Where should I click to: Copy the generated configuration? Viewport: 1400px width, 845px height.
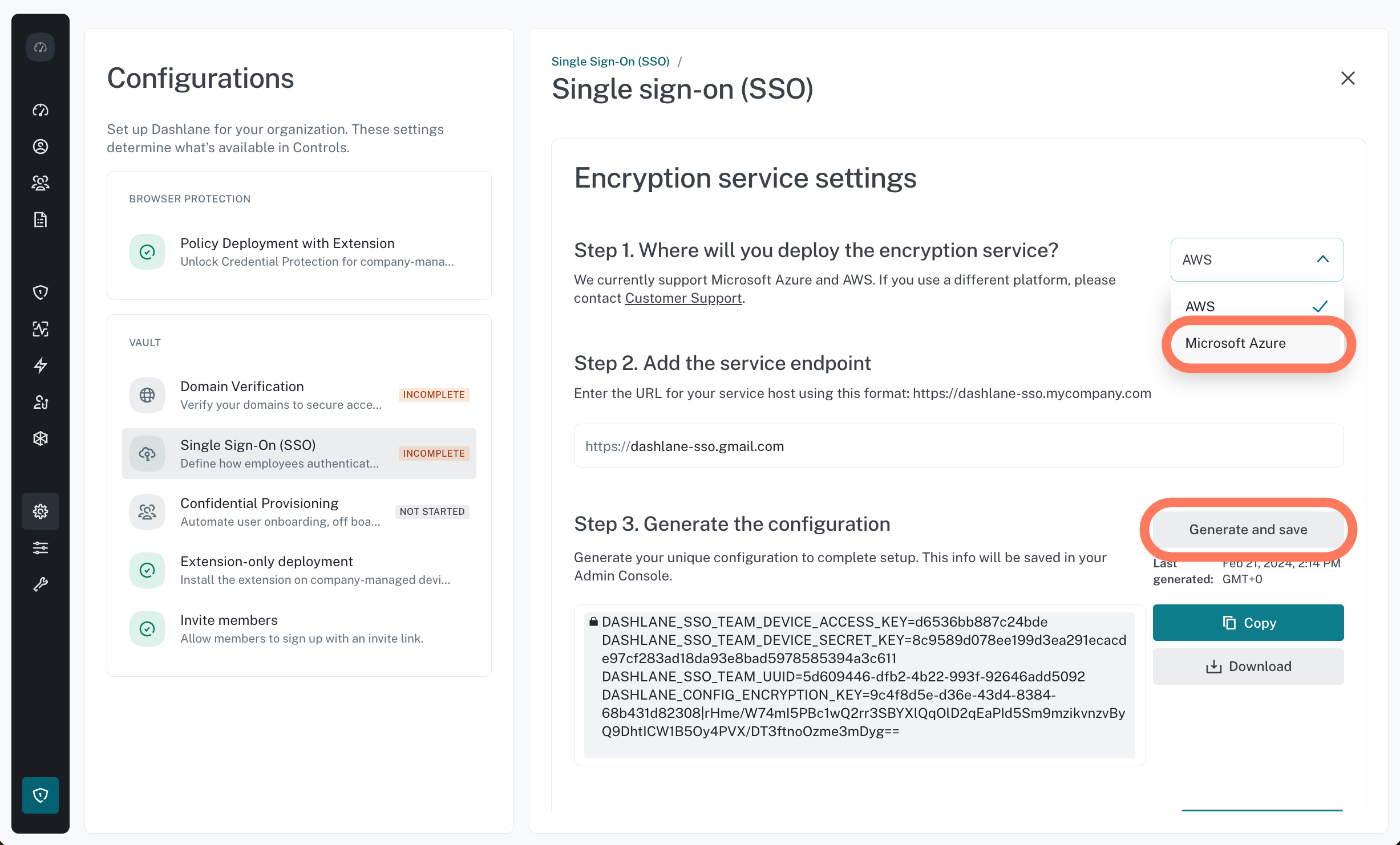1248,623
